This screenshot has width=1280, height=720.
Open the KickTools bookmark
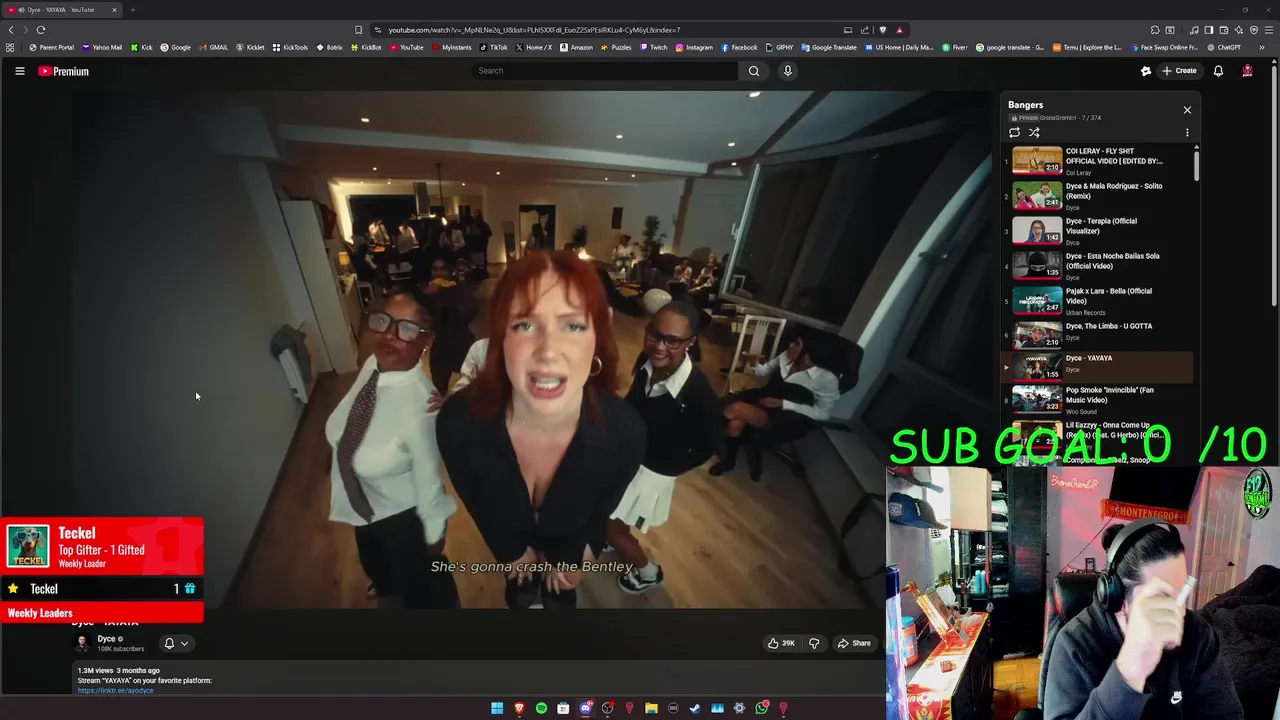[x=290, y=47]
